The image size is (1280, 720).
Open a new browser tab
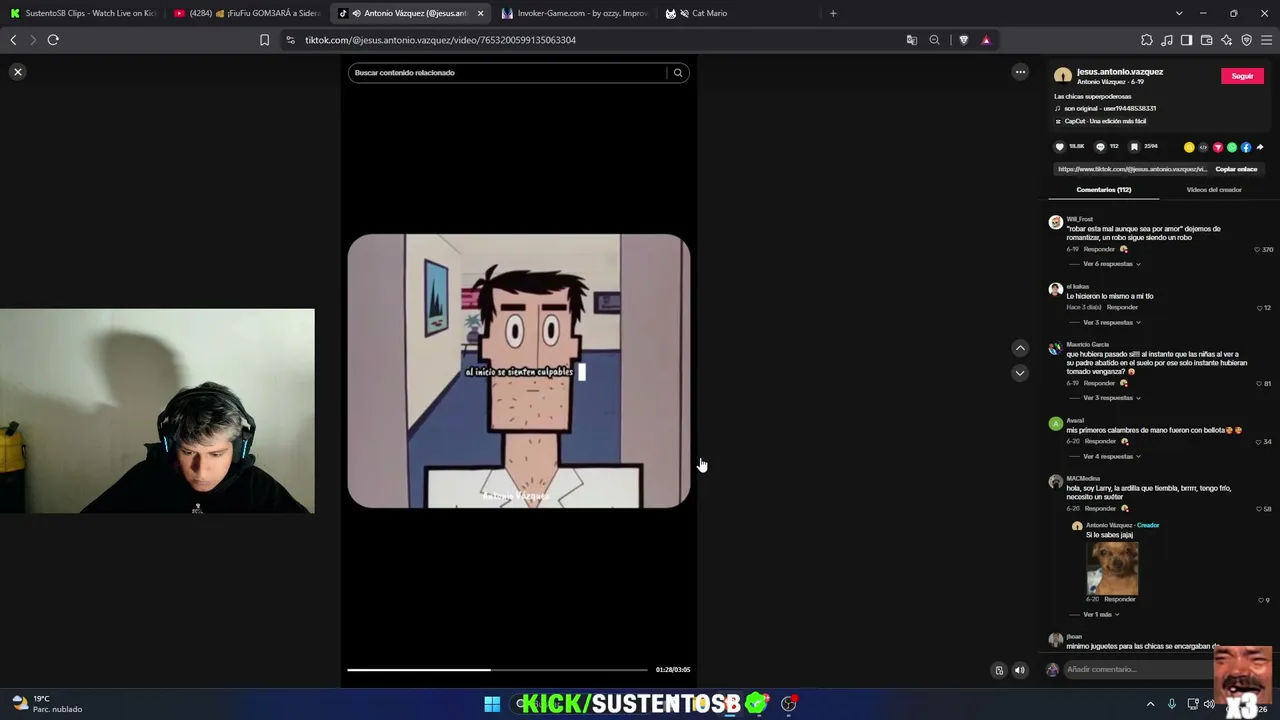coord(833,13)
